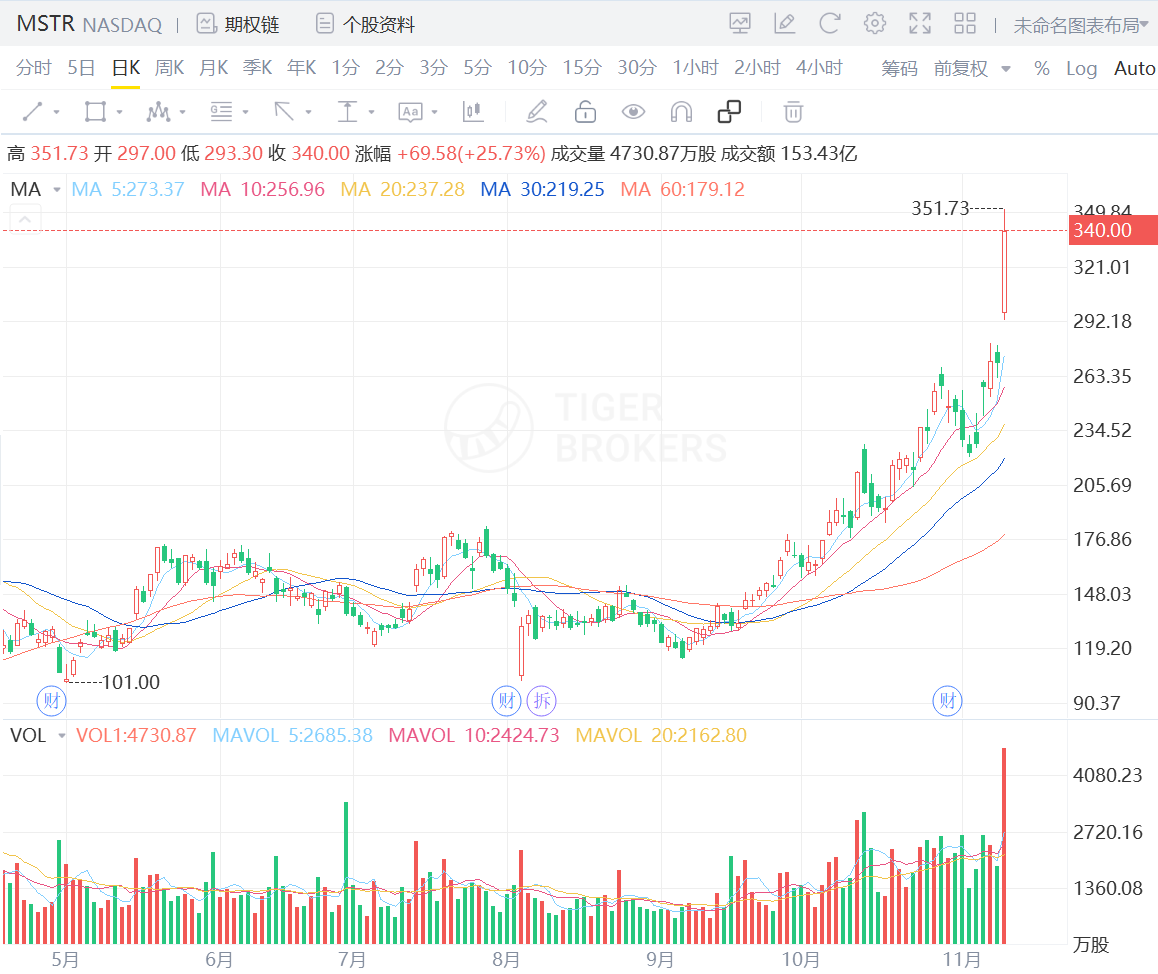
Task: Select the 日K daily candlestick tab
Action: (x=126, y=68)
